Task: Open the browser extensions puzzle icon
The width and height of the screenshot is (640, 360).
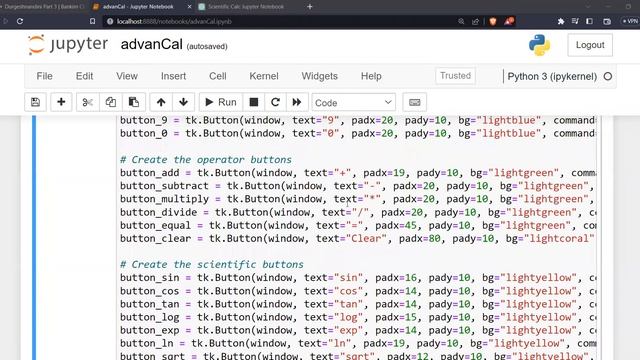Action: [x=561, y=21]
